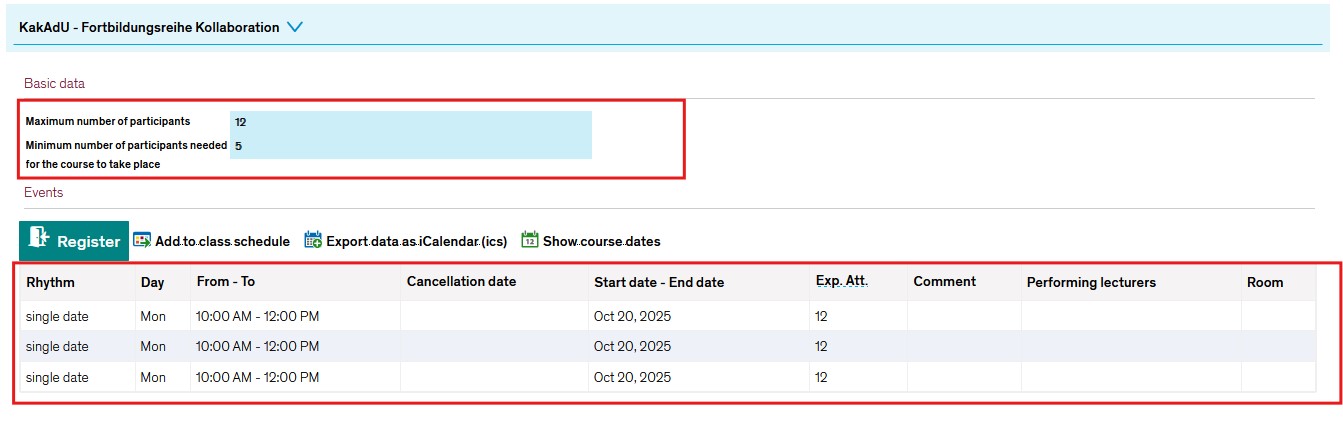Click the From - To column header
This screenshot has width=1343, height=422.
tap(226, 282)
